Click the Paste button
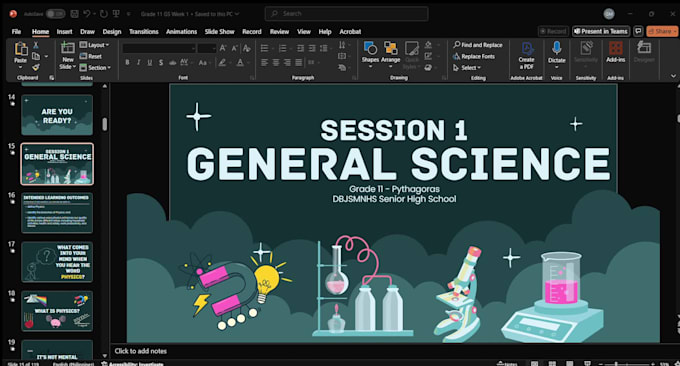 point(20,53)
